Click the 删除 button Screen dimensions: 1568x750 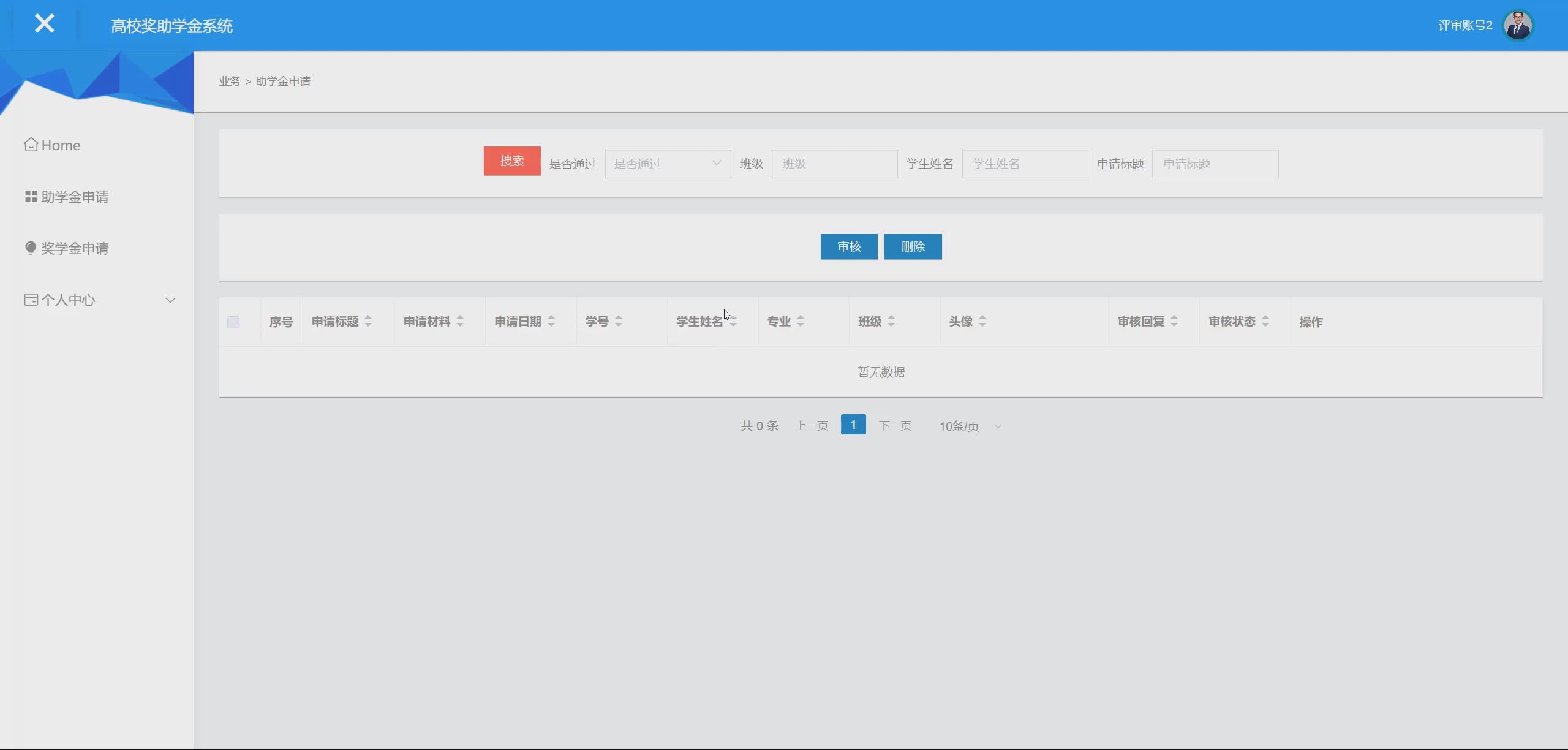point(912,246)
